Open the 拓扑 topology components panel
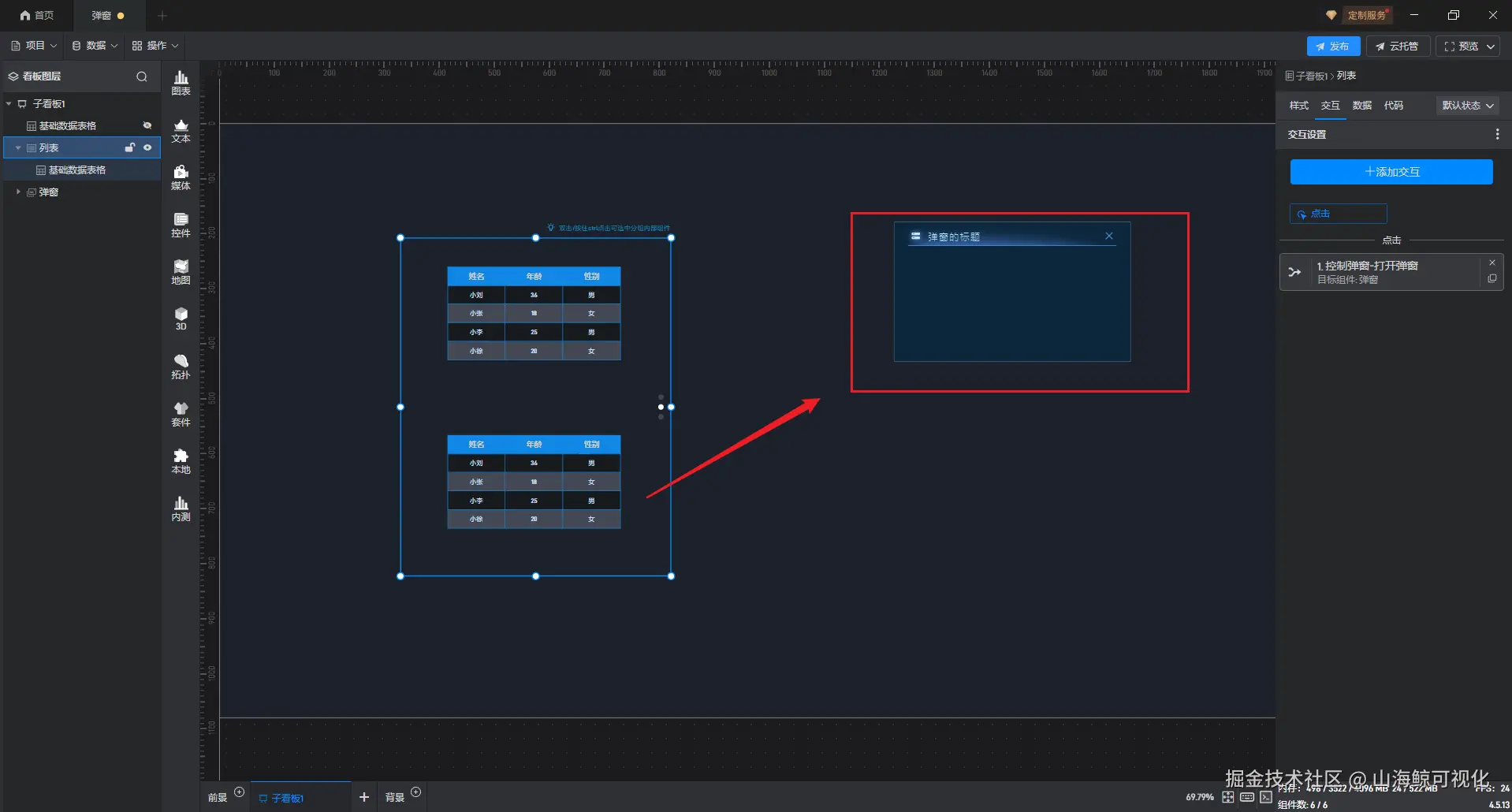Screen dimensions: 1512x812 pyautogui.click(x=181, y=367)
